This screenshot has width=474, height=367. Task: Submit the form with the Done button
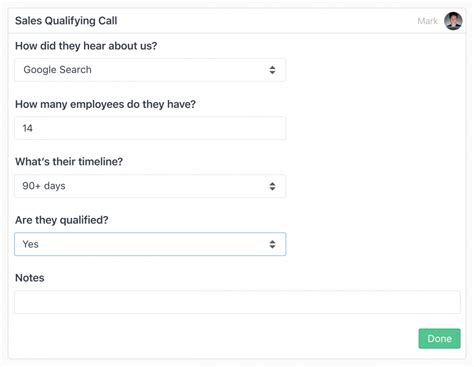tap(439, 339)
